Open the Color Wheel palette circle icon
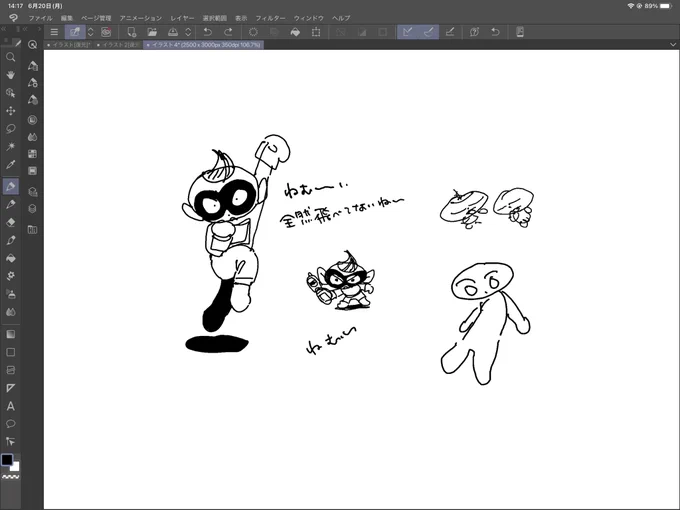The height and width of the screenshot is (510, 680). pos(33,120)
